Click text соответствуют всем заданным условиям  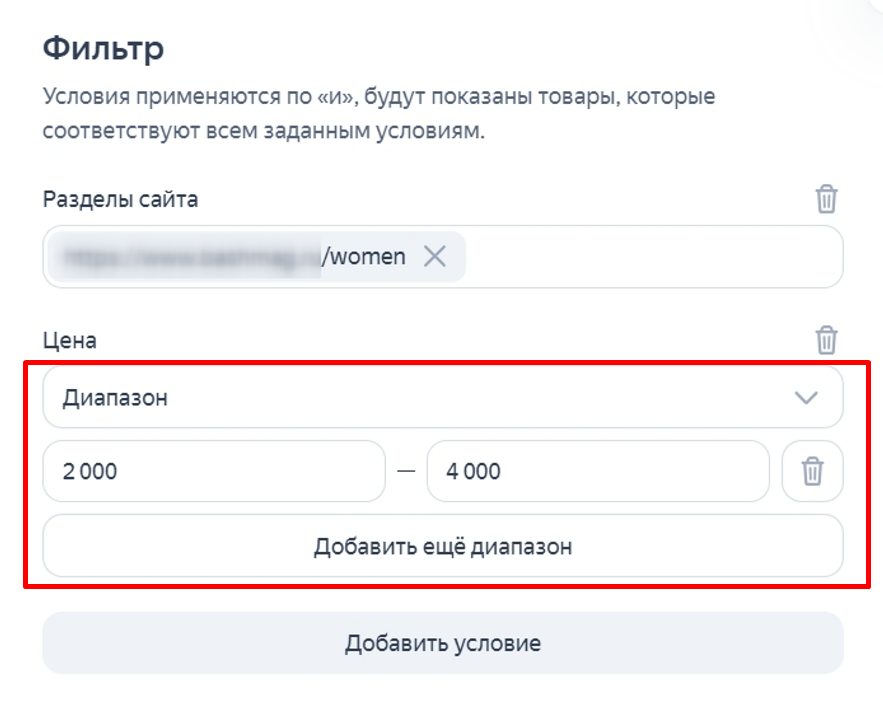pos(263,131)
